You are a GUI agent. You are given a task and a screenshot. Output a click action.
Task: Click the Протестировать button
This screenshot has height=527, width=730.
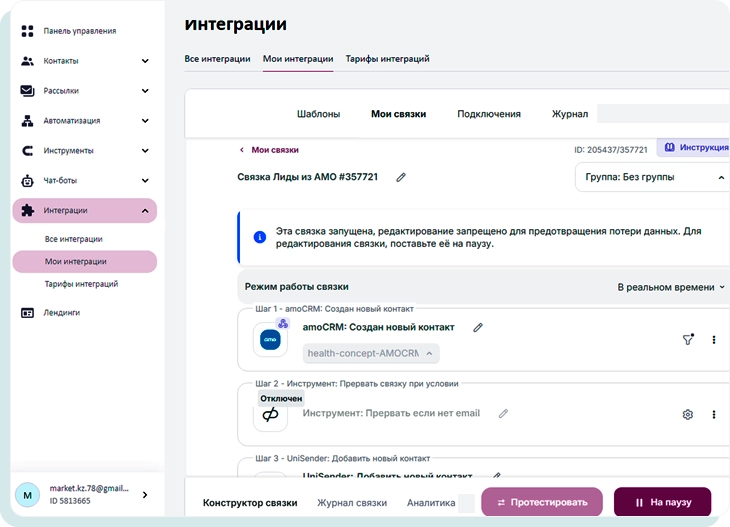tap(542, 502)
